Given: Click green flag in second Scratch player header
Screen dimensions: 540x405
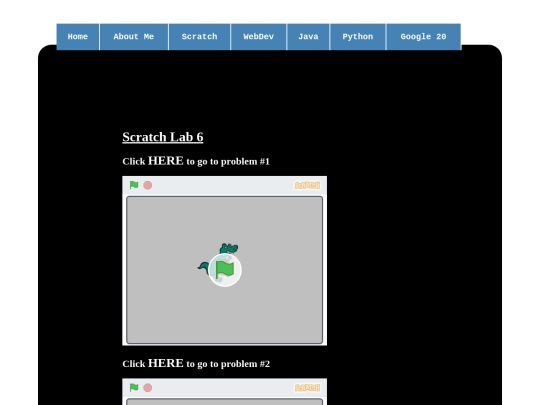Looking at the screenshot, I should point(134,388).
